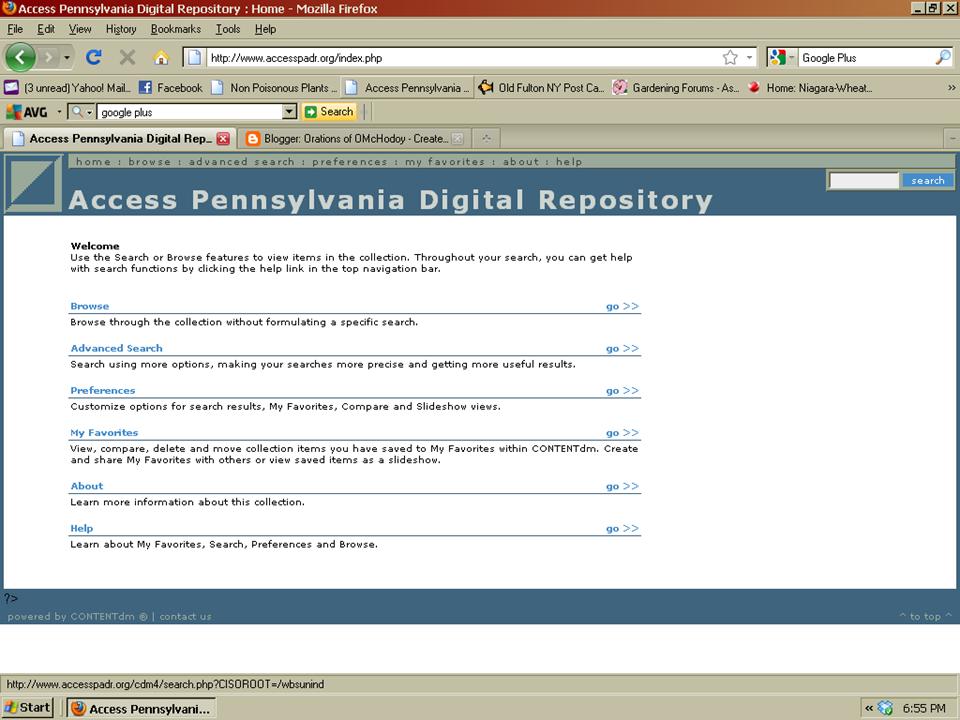Reload the page with the blue Reload icon
Image resolution: width=960 pixels, height=720 pixels.
tap(94, 58)
